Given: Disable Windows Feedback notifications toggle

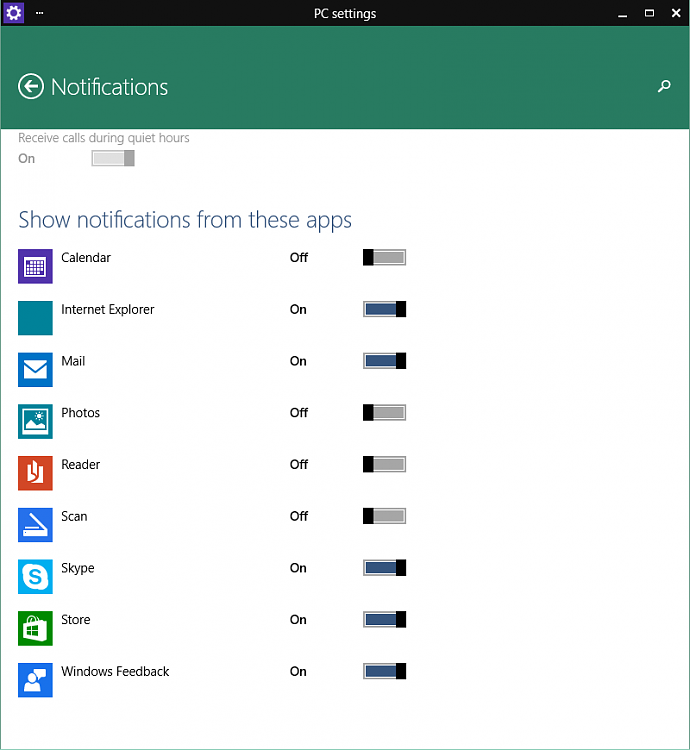Looking at the screenshot, I should click(x=384, y=671).
